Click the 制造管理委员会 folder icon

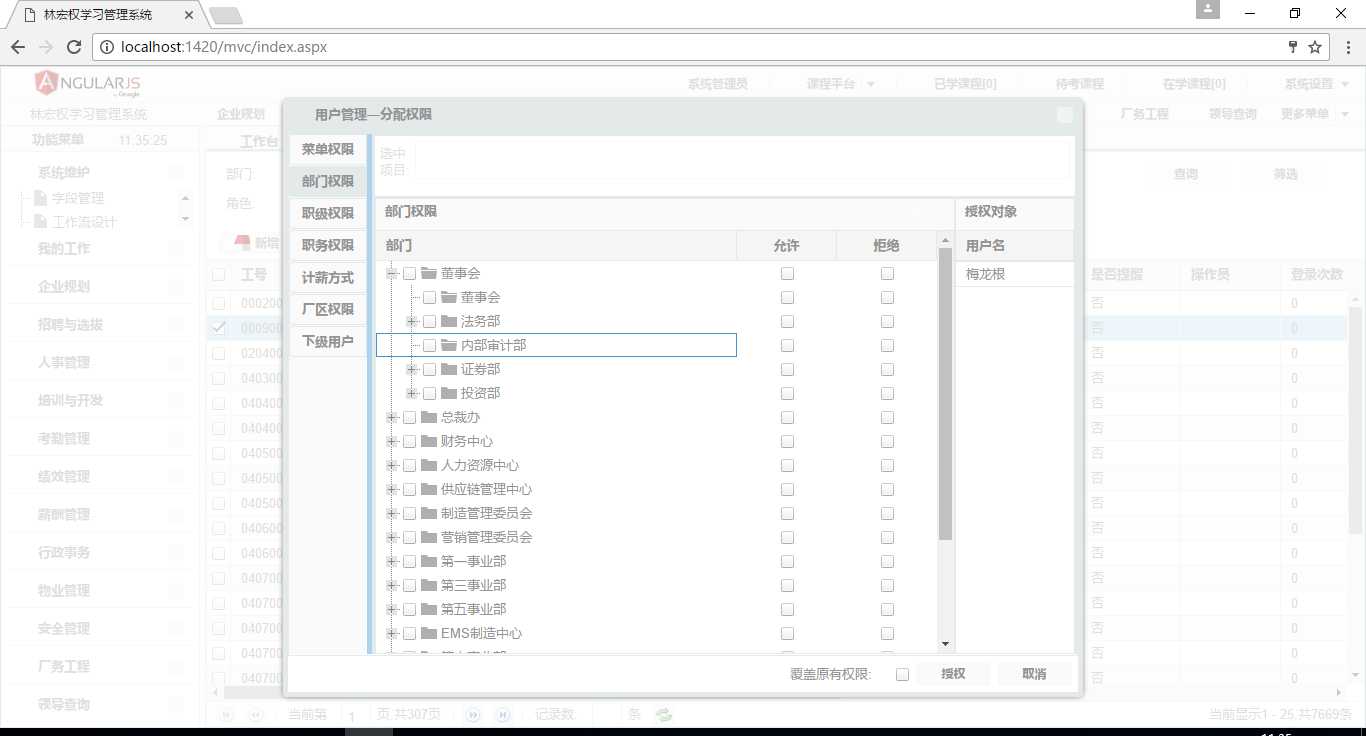429,513
